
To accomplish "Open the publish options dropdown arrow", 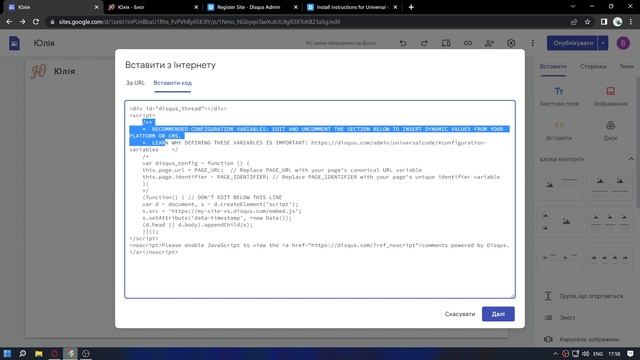I will point(603,43).
